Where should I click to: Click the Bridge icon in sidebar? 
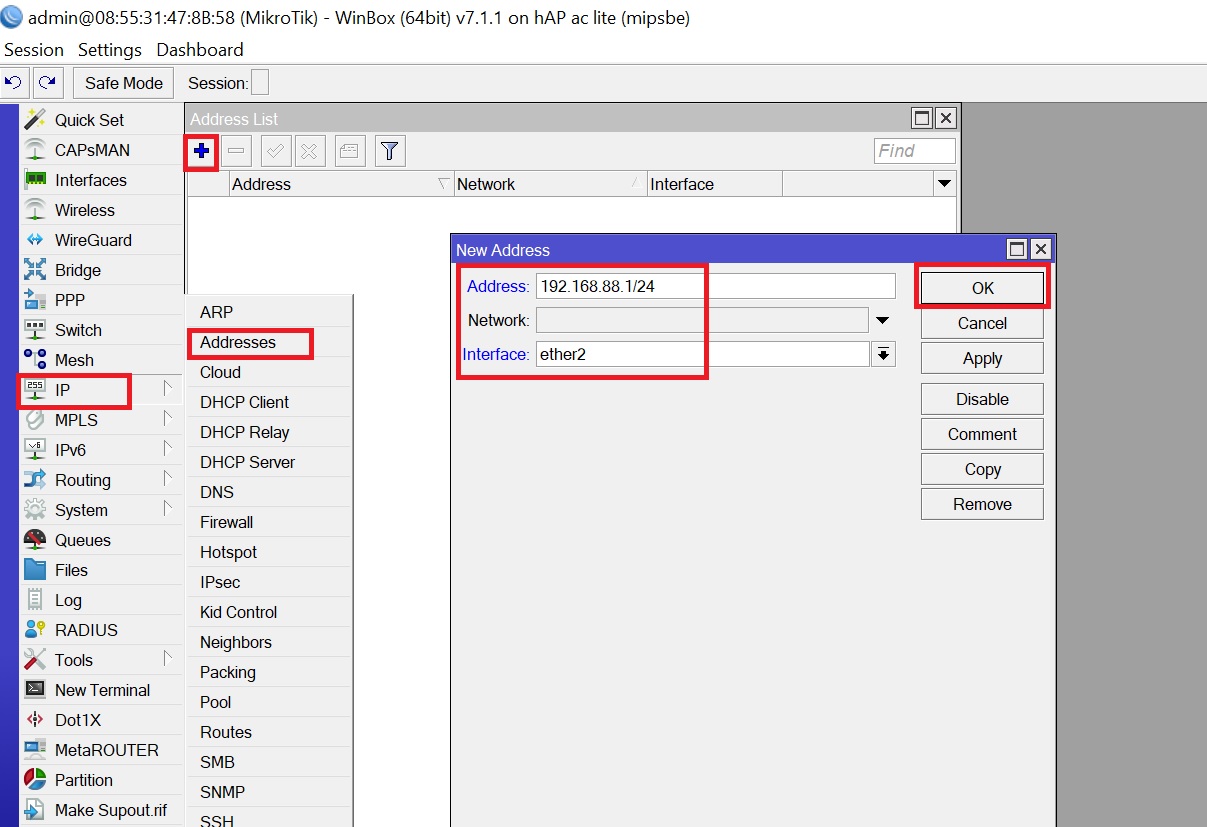click(36, 269)
